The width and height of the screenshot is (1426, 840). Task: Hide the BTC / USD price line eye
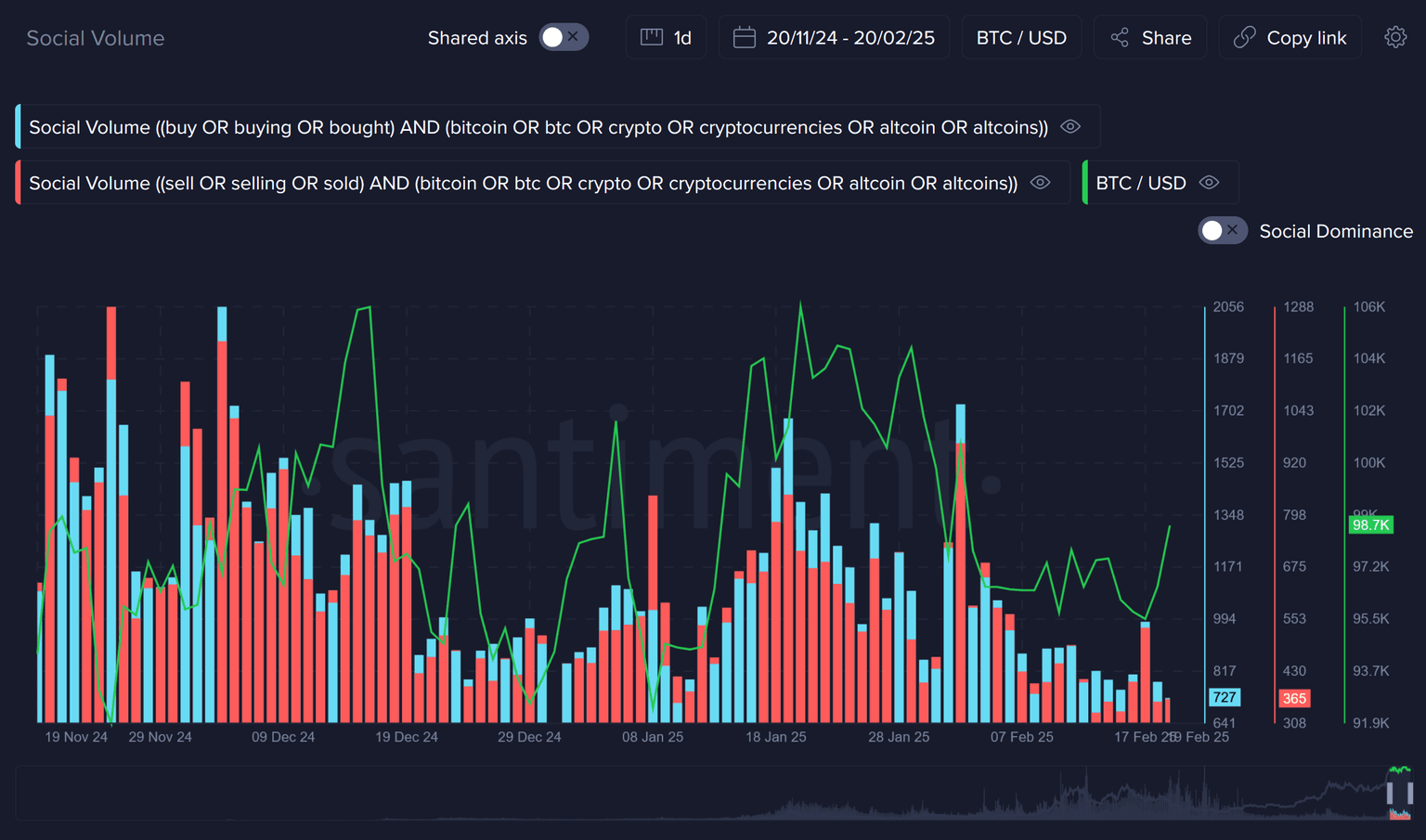(x=1209, y=183)
